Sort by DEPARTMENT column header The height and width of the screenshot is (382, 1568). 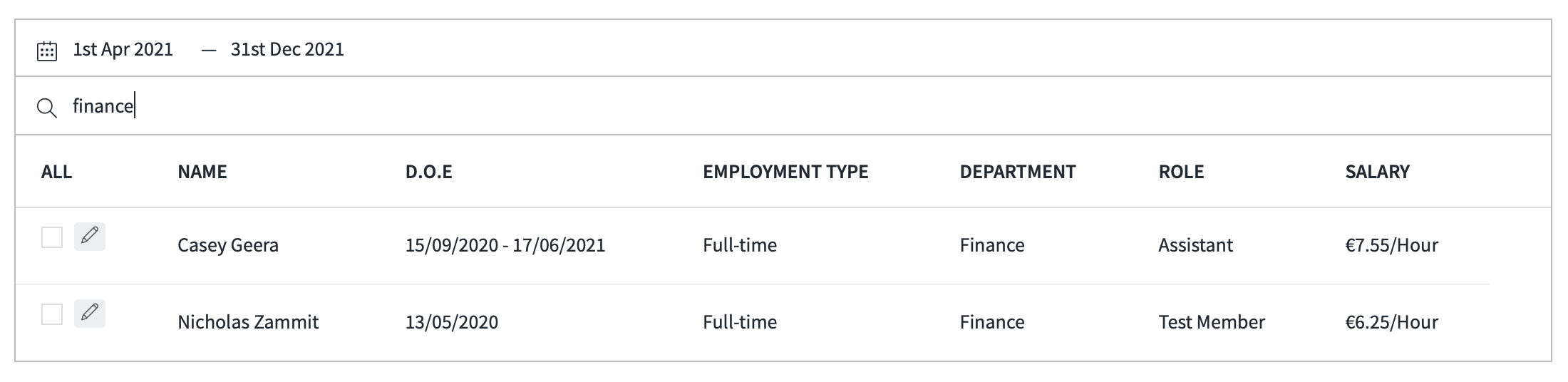(x=1018, y=172)
